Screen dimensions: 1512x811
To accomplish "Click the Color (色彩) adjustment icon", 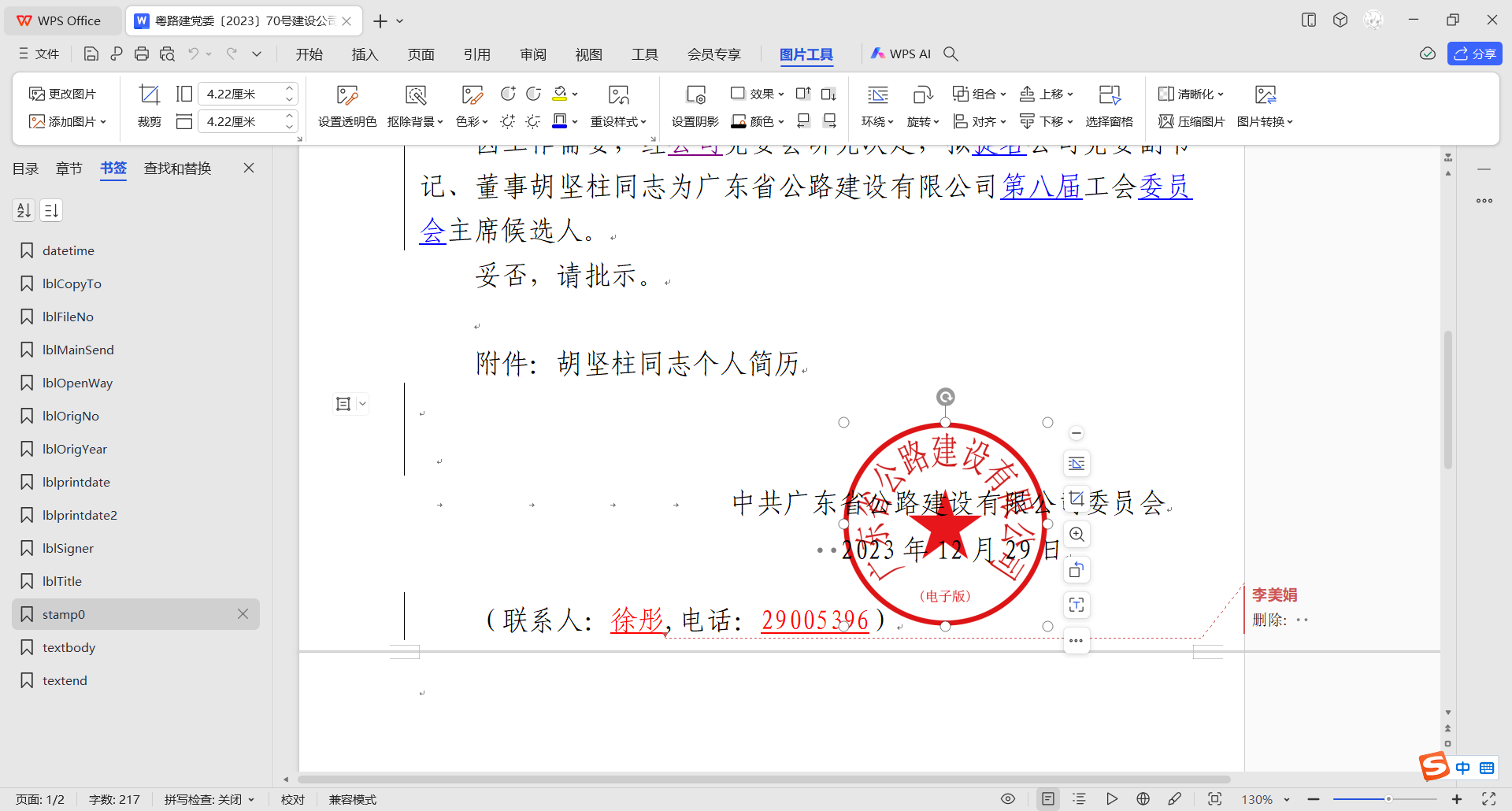I will click(472, 95).
